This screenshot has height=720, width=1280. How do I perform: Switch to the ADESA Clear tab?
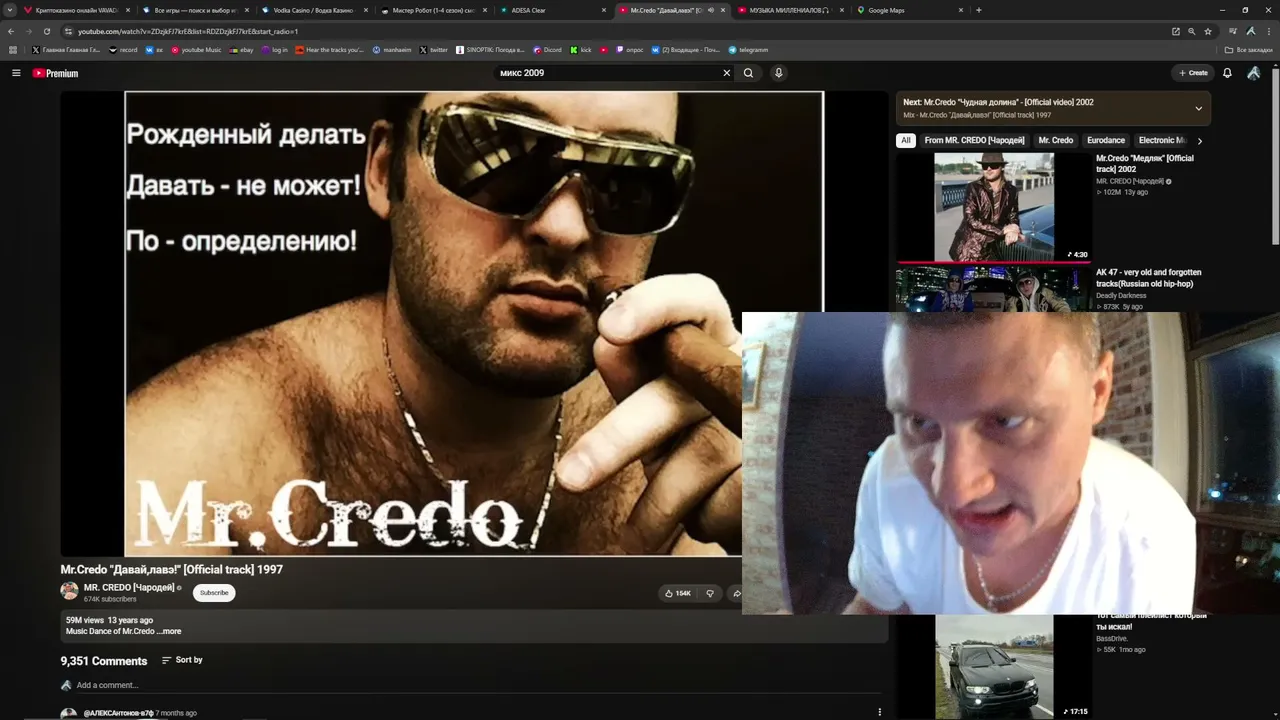point(553,10)
